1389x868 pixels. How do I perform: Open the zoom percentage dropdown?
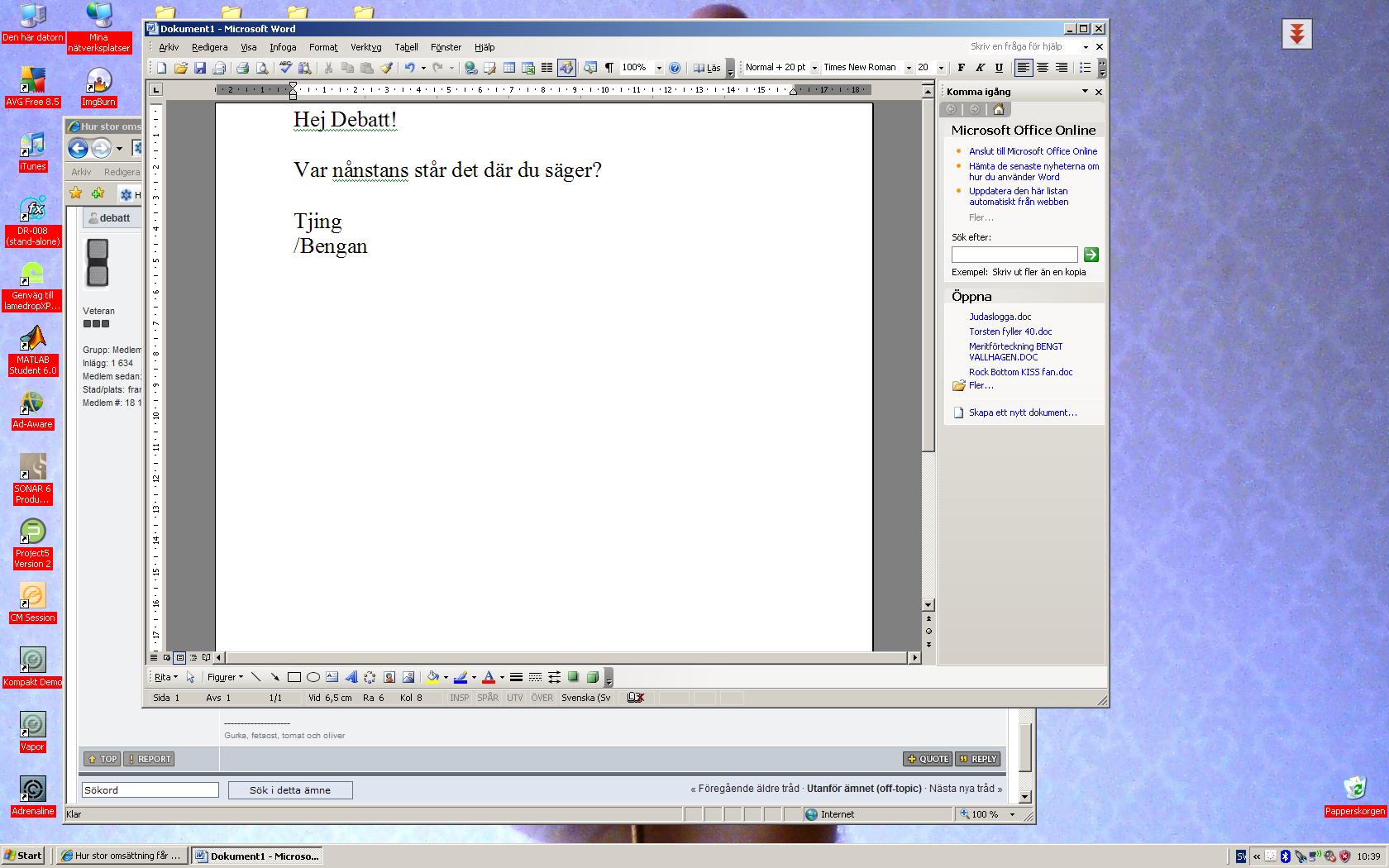point(659,68)
